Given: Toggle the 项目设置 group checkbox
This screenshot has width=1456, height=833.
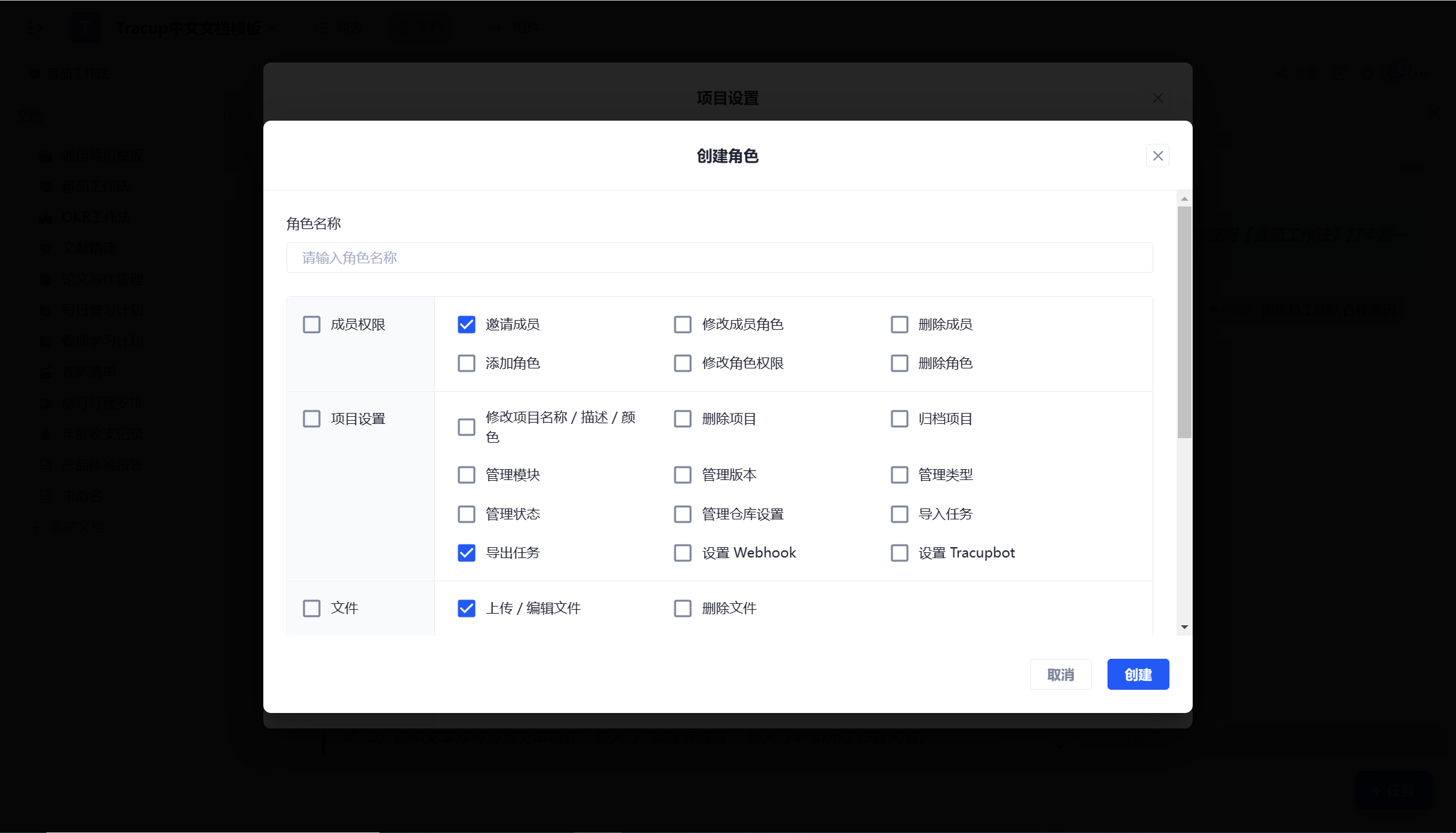Looking at the screenshot, I should tap(311, 418).
